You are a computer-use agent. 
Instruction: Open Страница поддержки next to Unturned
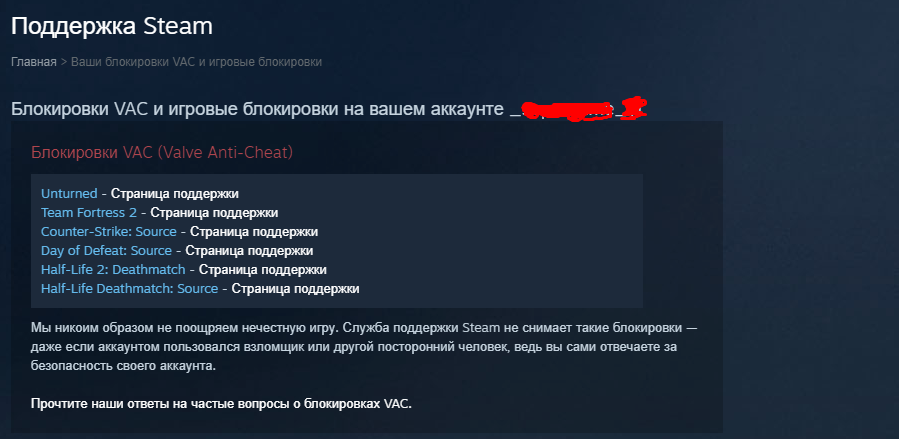coord(175,194)
